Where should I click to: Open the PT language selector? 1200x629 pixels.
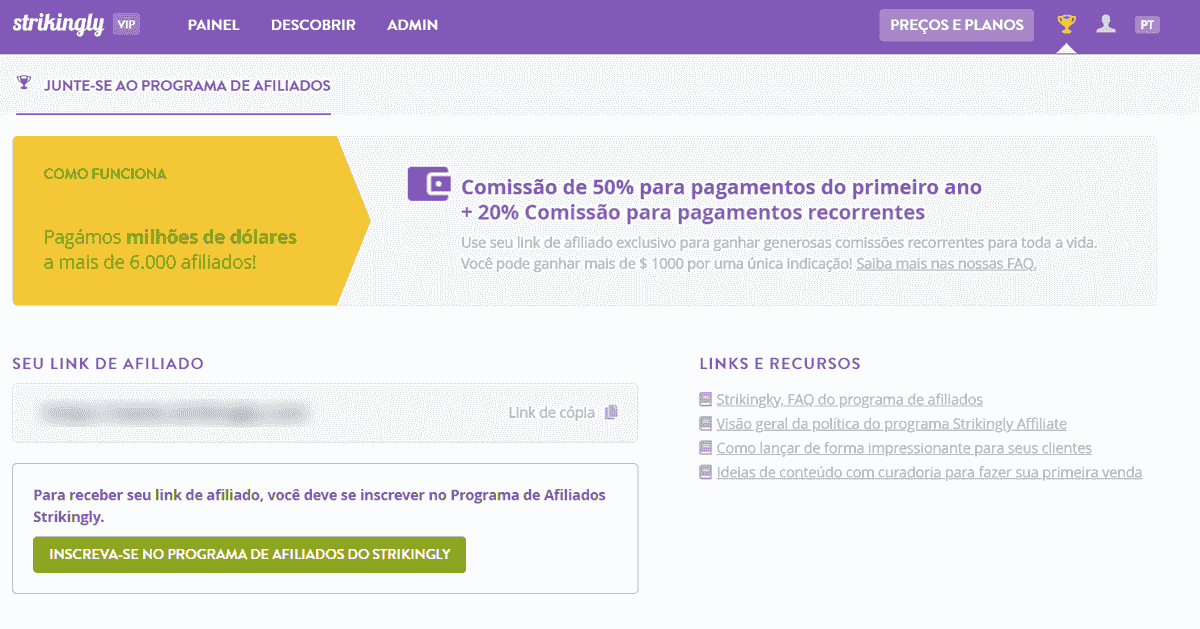click(x=1147, y=25)
